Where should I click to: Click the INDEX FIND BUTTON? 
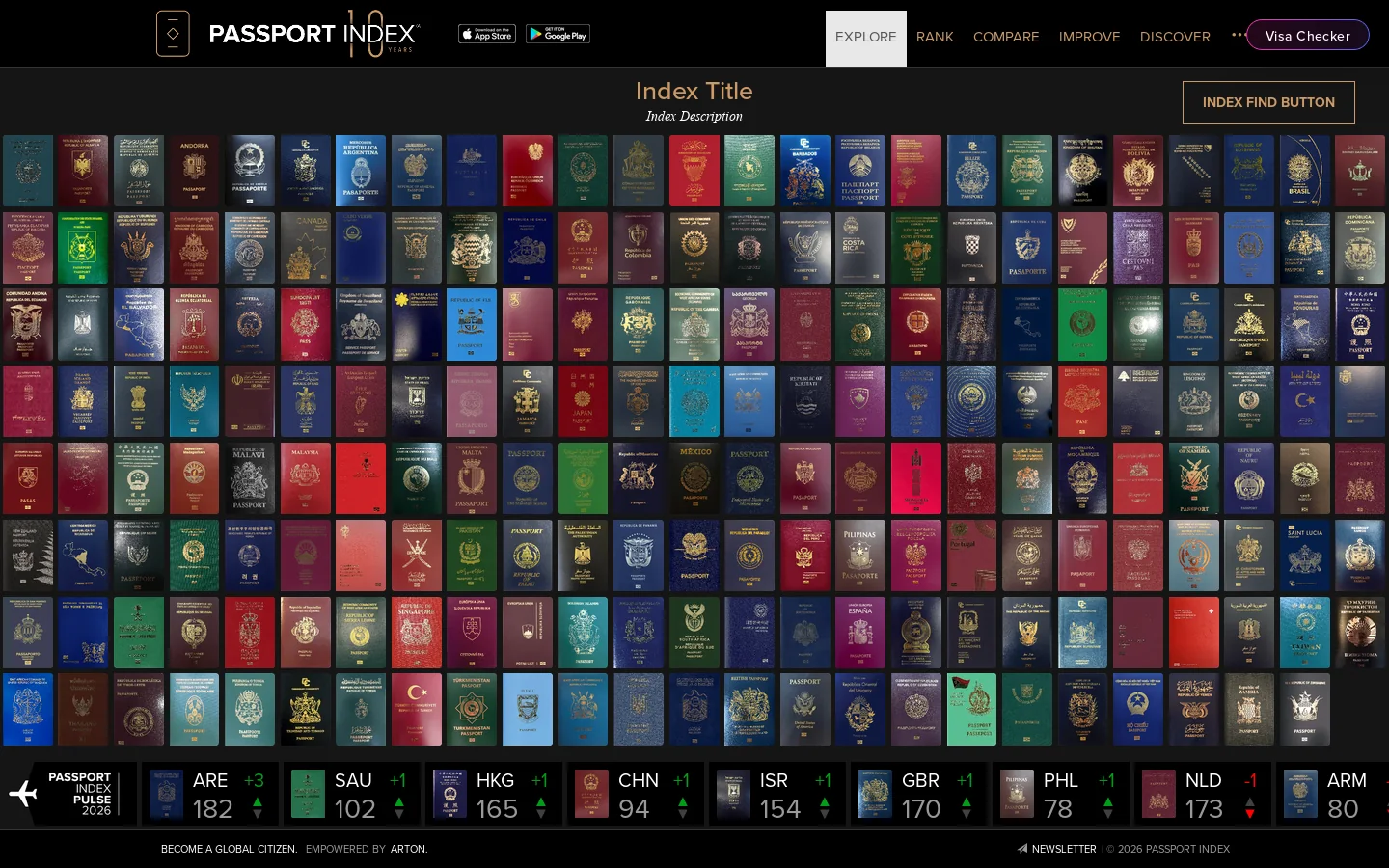pyautogui.click(x=1268, y=102)
